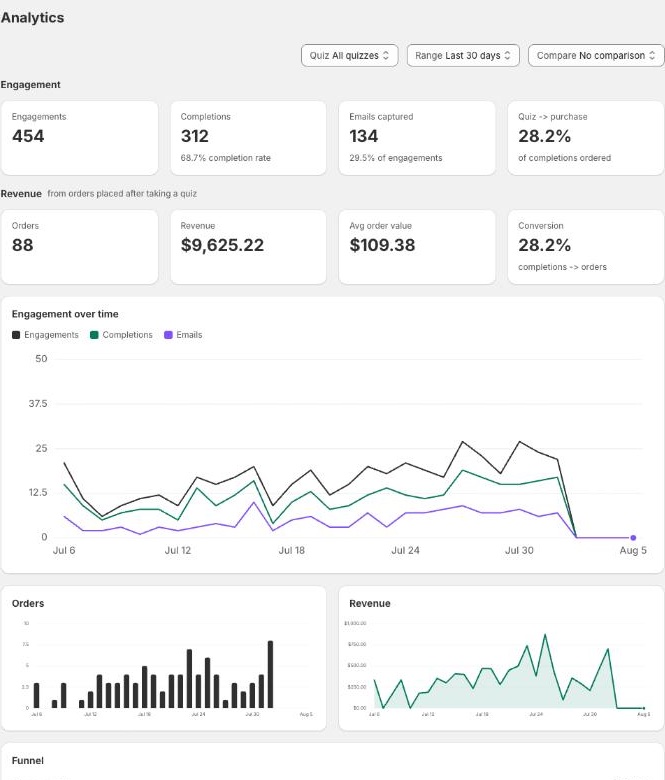The width and height of the screenshot is (665, 780).
Task: Click the 12.5 y-axis label on engagement chart
Action: pos(38,492)
